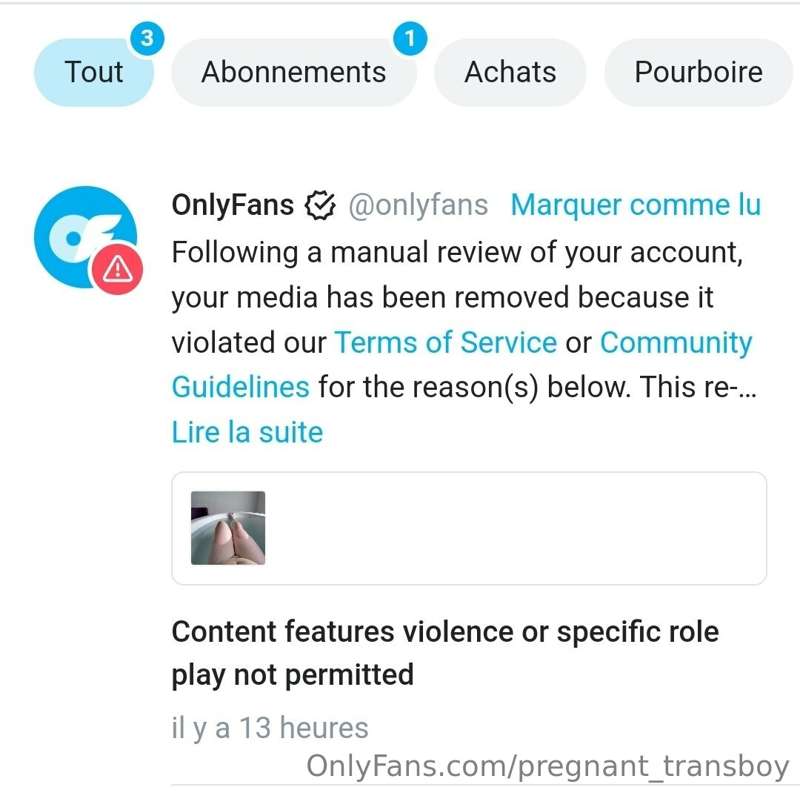The width and height of the screenshot is (800, 793).
Task: Click the verified checkmark badge beside OnlyFans
Action: click(320, 206)
